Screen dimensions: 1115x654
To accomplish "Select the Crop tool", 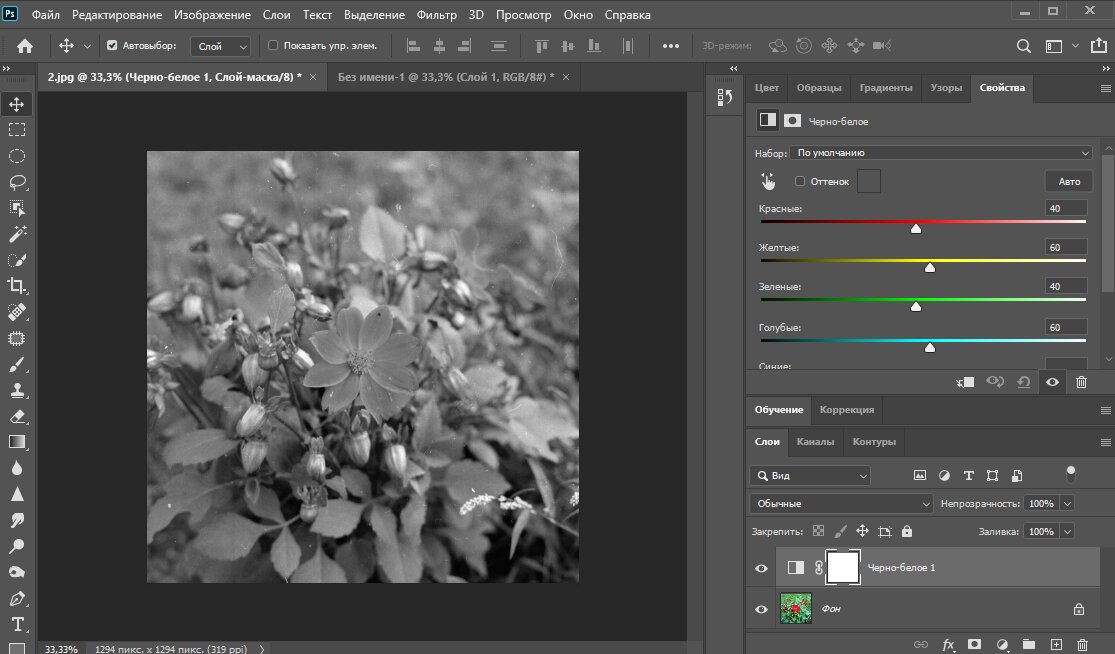I will tap(16, 286).
